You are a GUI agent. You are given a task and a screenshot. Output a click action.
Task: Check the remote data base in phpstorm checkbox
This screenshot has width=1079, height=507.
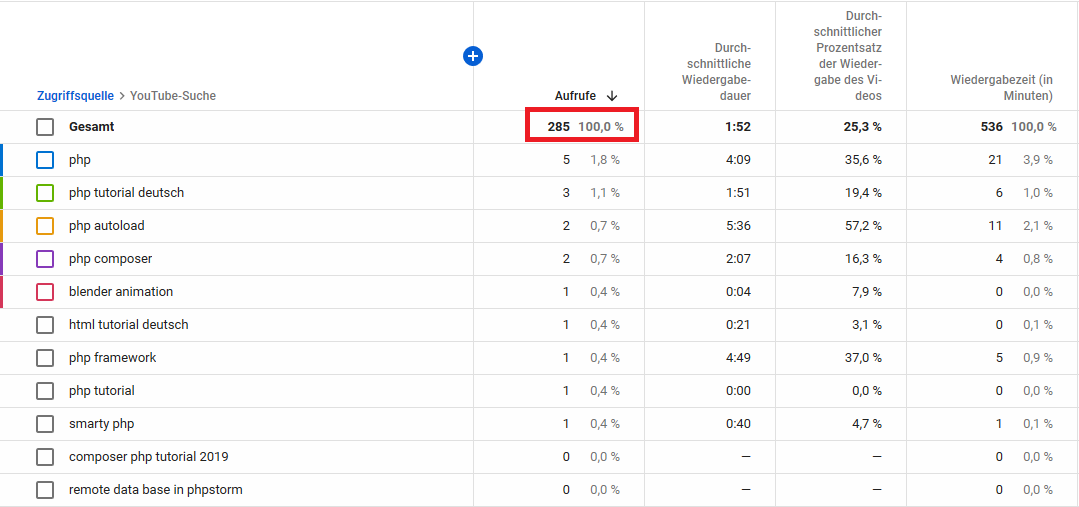[x=45, y=490]
